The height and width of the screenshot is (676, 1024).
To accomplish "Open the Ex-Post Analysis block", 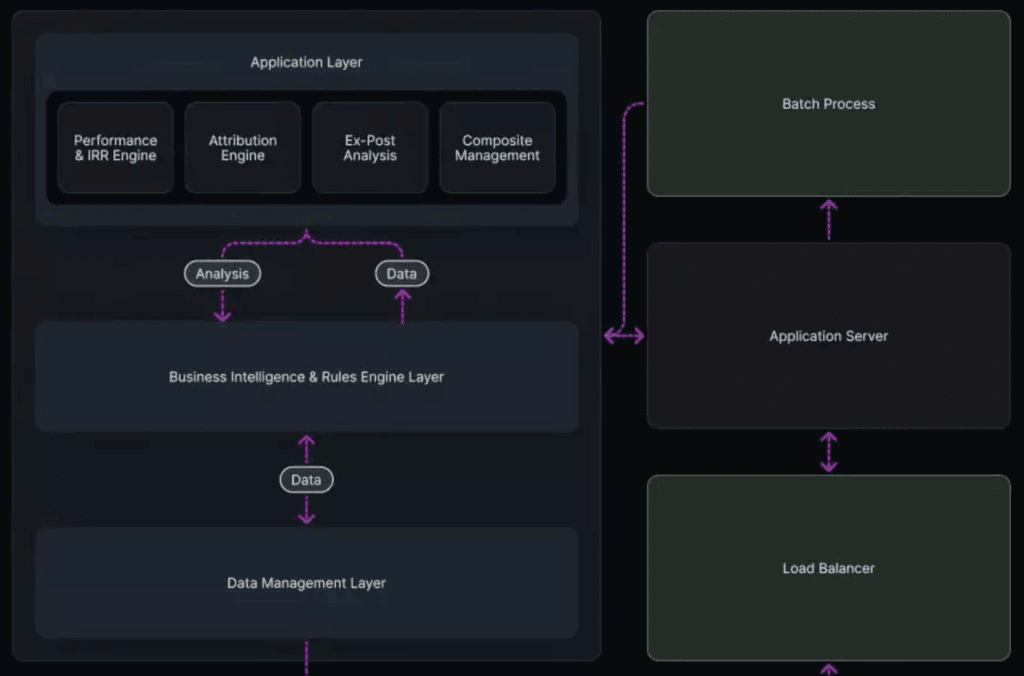I will [370, 148].
